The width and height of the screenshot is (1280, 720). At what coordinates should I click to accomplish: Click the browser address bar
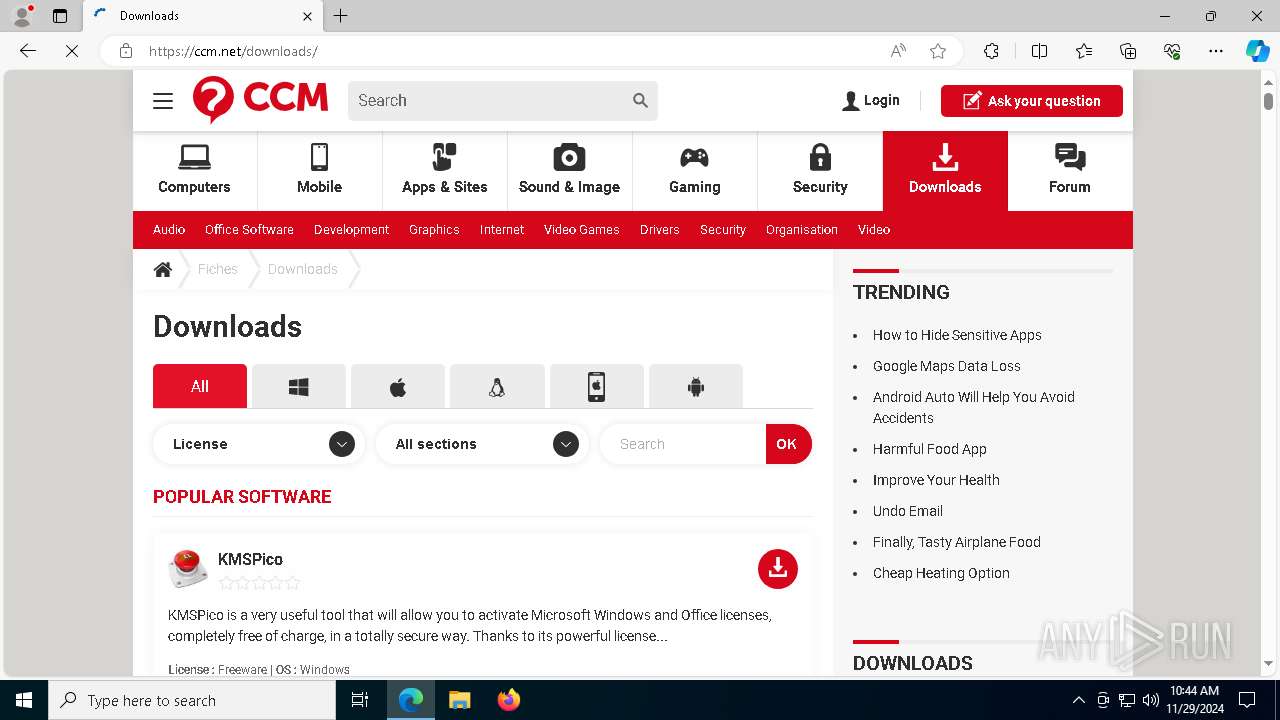click(x=510, y=51)
